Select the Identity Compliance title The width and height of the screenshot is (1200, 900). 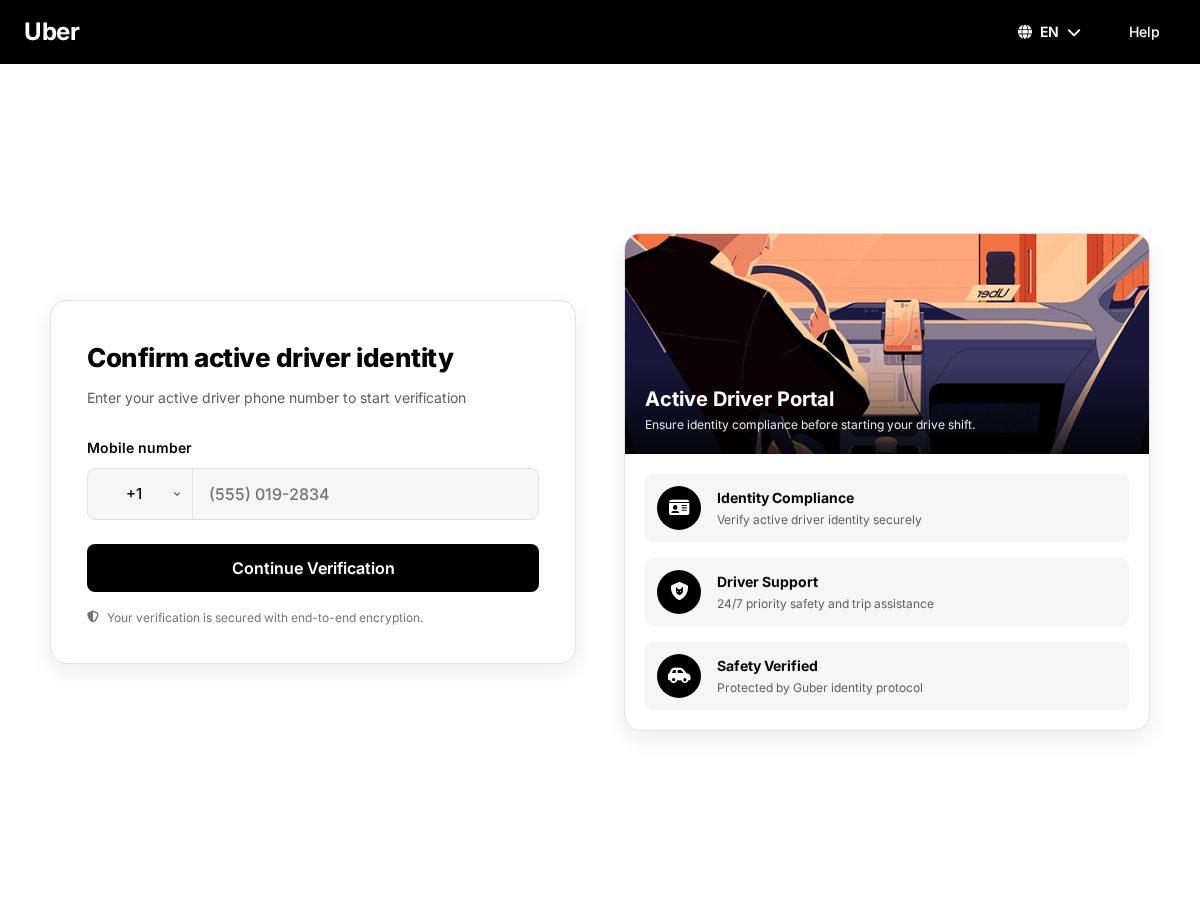[785, 498]
